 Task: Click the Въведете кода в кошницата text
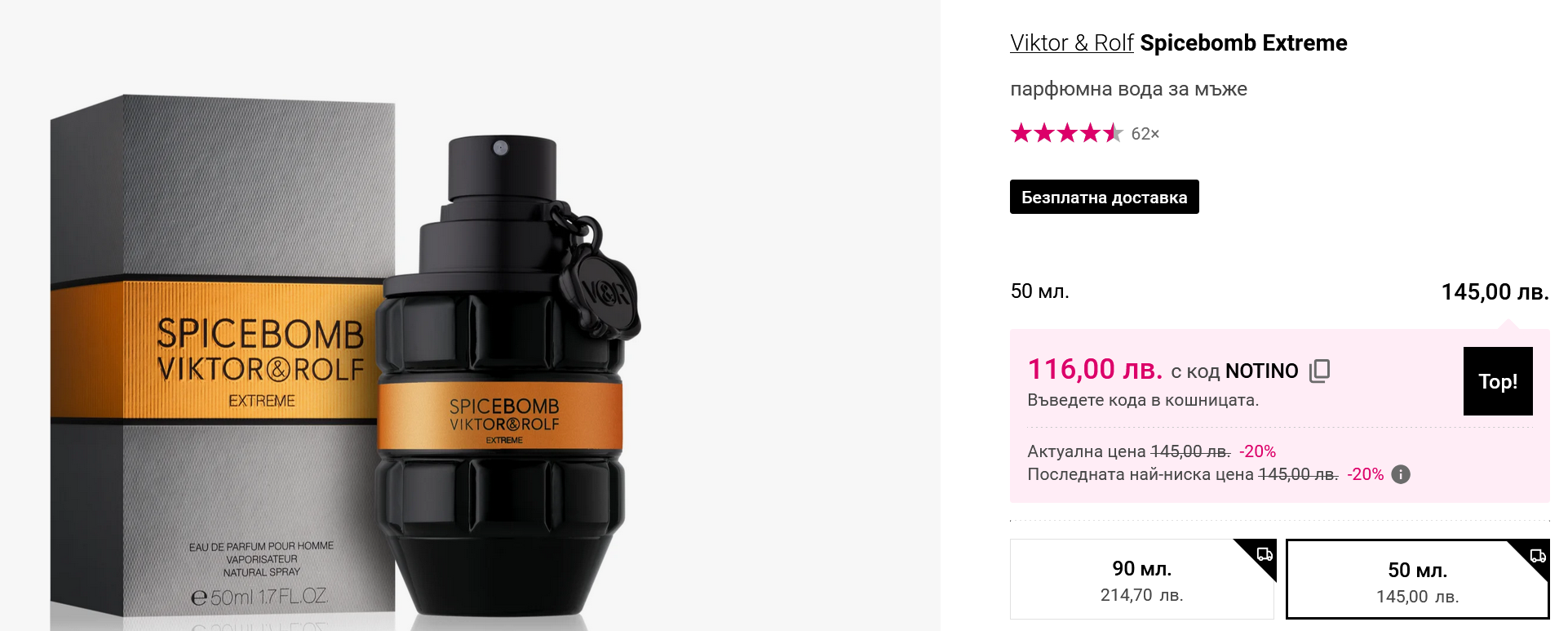(x=1142, y=400)
